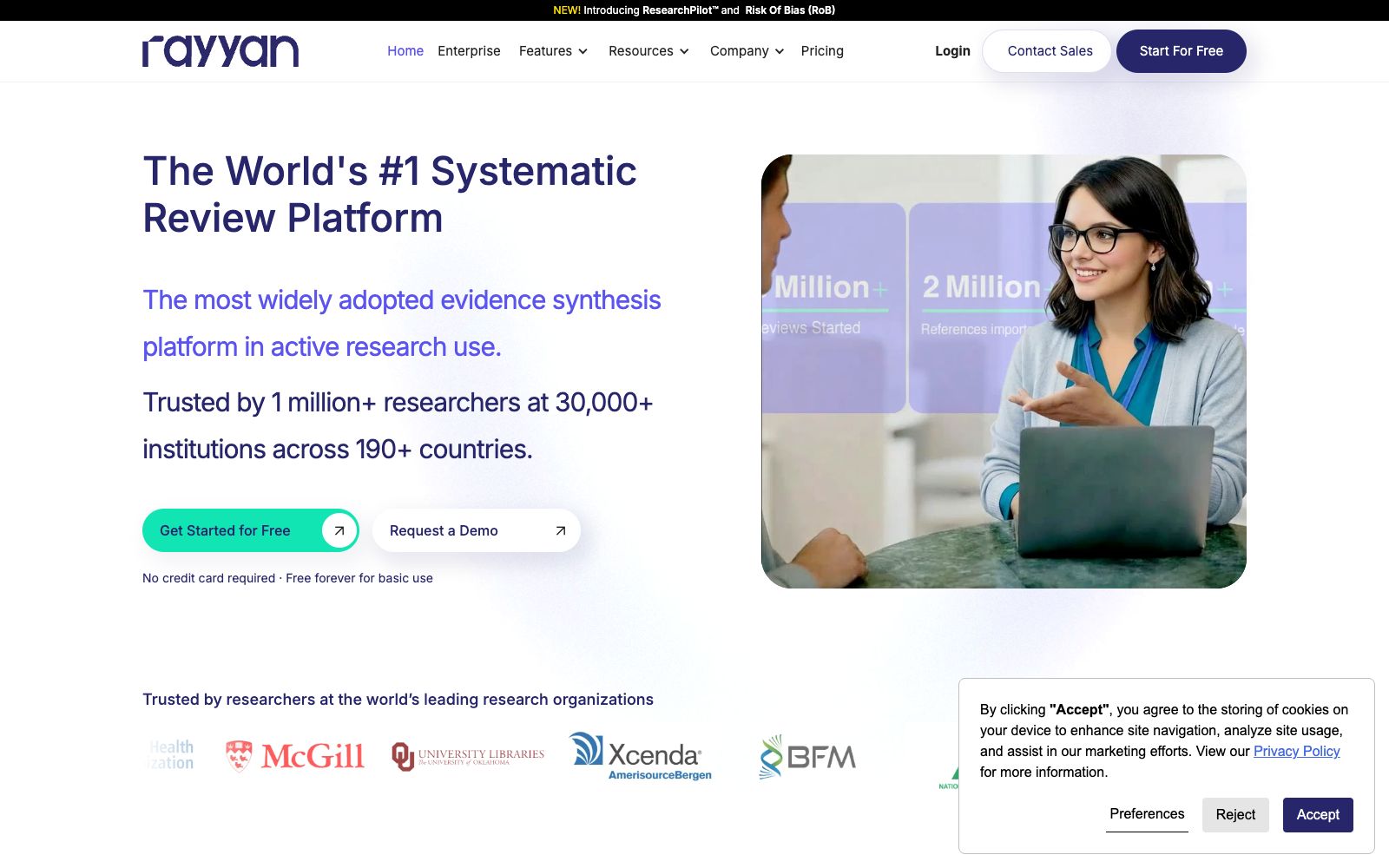Expand the Resources dropdown chevron

point(684,51)
